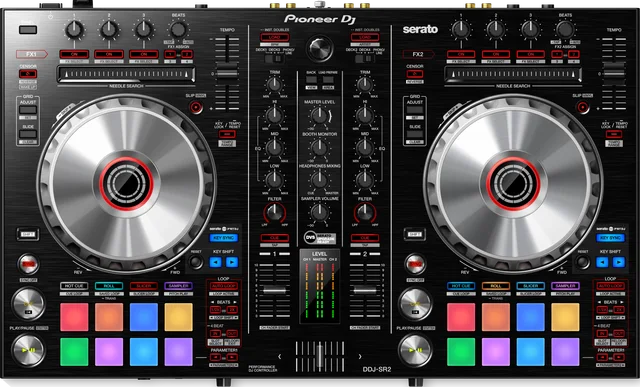Screen dimensions: 640x387
Task: Click the TEMPO slider on FX2 deck
Action: tap(614, 73)
